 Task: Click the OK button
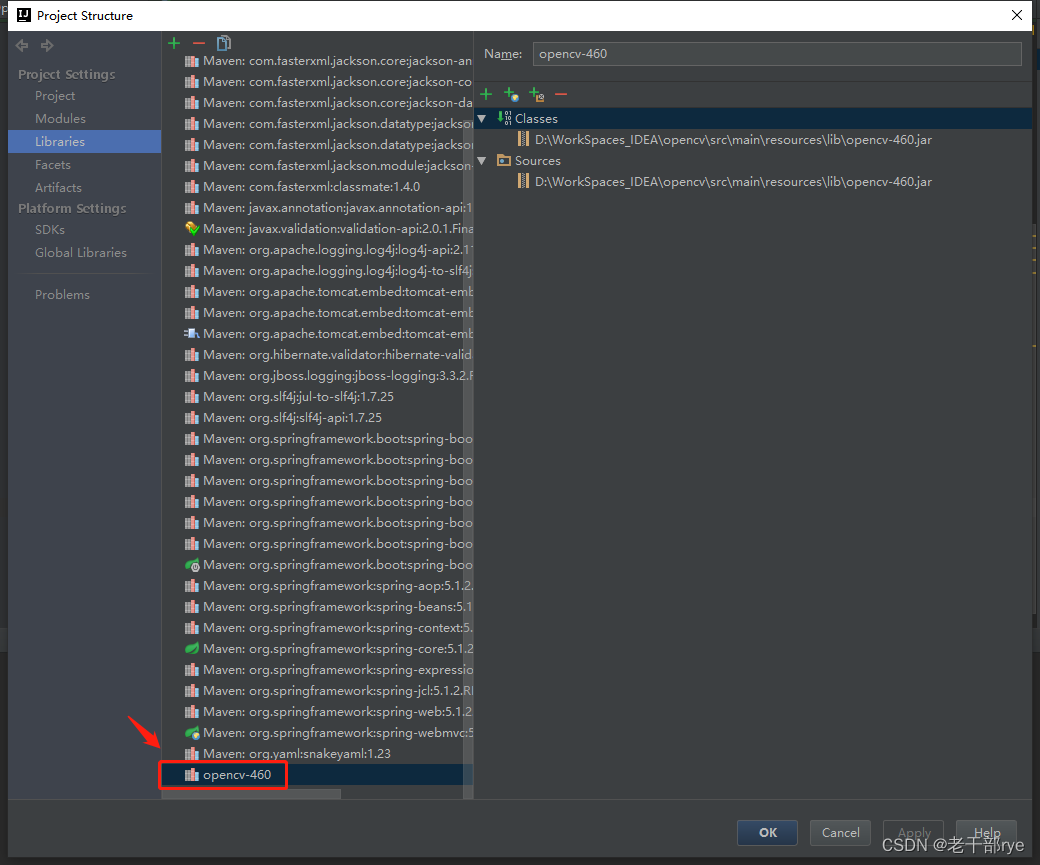(767, 832)
